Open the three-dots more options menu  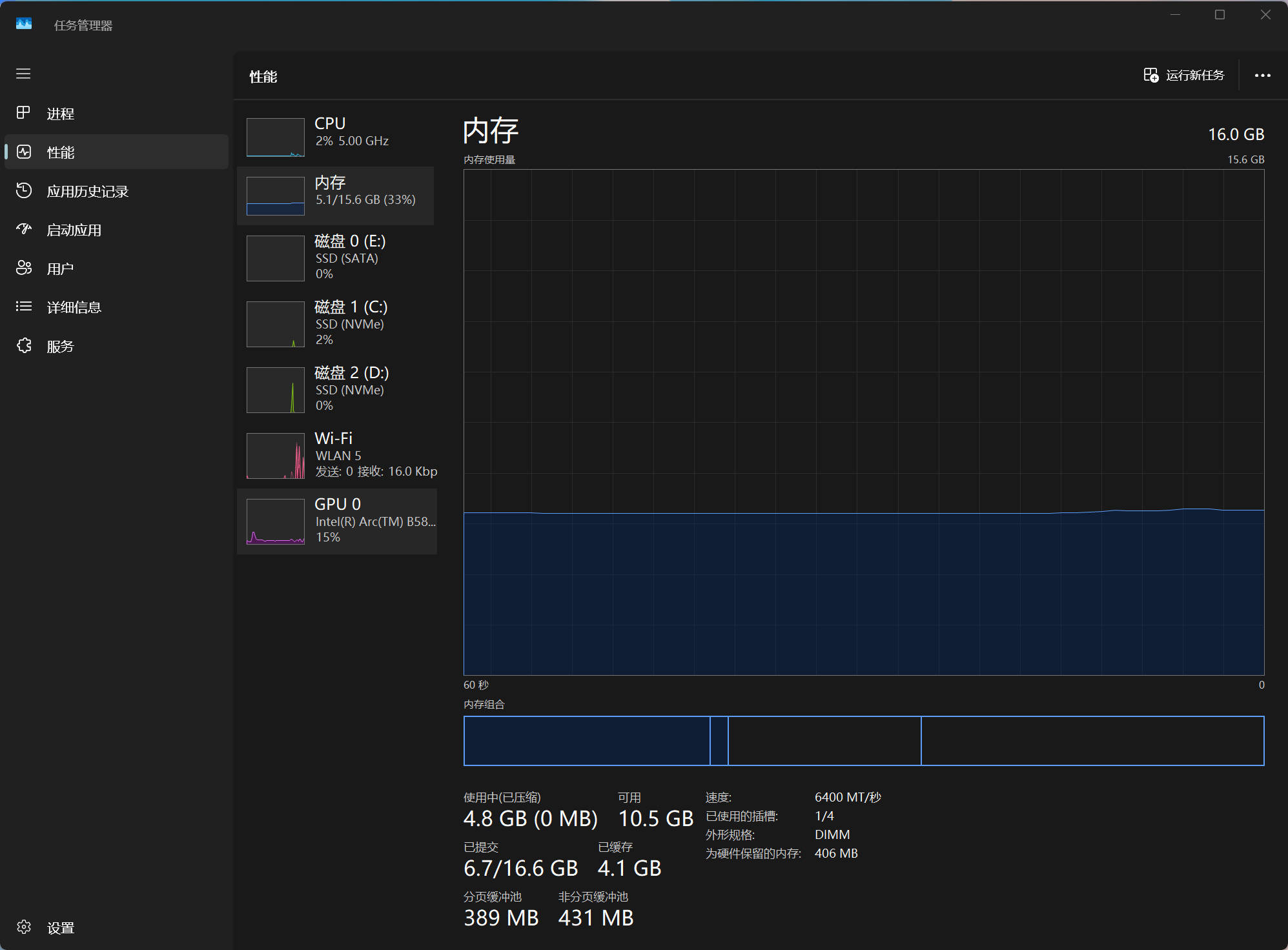[x=1262, y=76]
